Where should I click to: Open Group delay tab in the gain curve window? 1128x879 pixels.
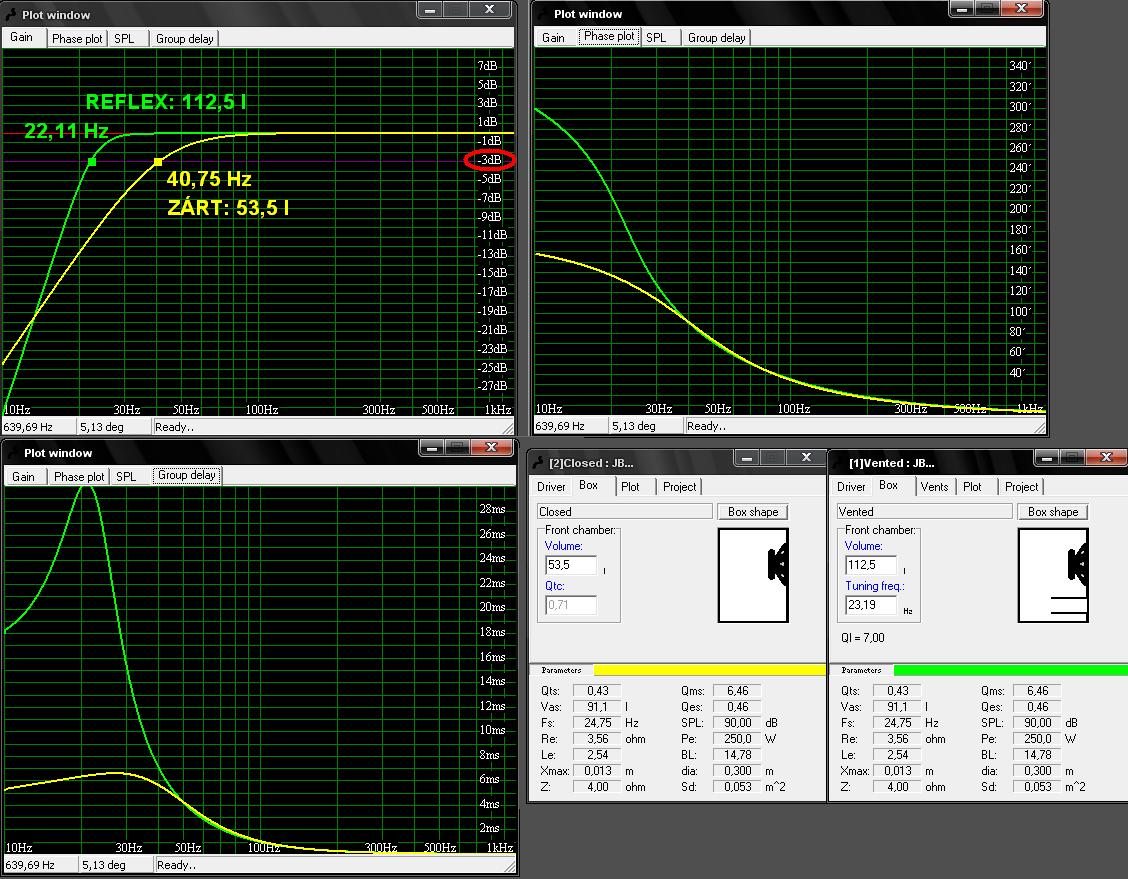click(184, 38)
